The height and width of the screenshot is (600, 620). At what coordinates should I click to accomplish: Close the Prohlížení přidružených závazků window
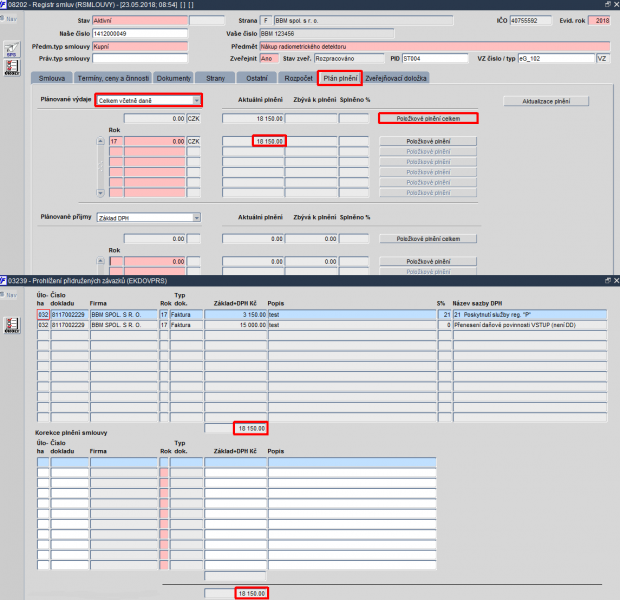coord(616,280)
